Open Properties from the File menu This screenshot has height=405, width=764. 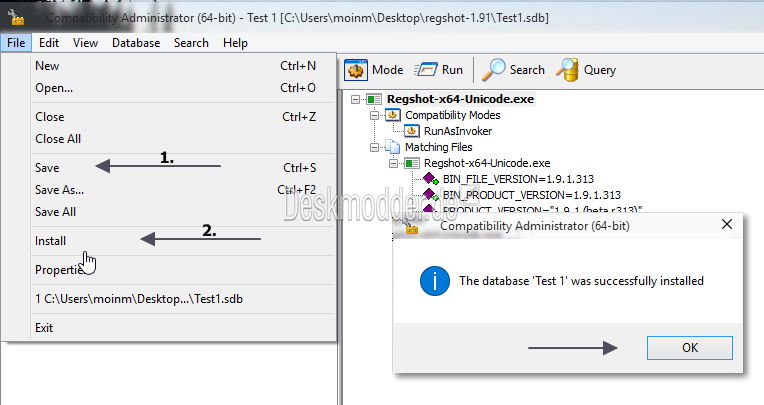[183, 270]
